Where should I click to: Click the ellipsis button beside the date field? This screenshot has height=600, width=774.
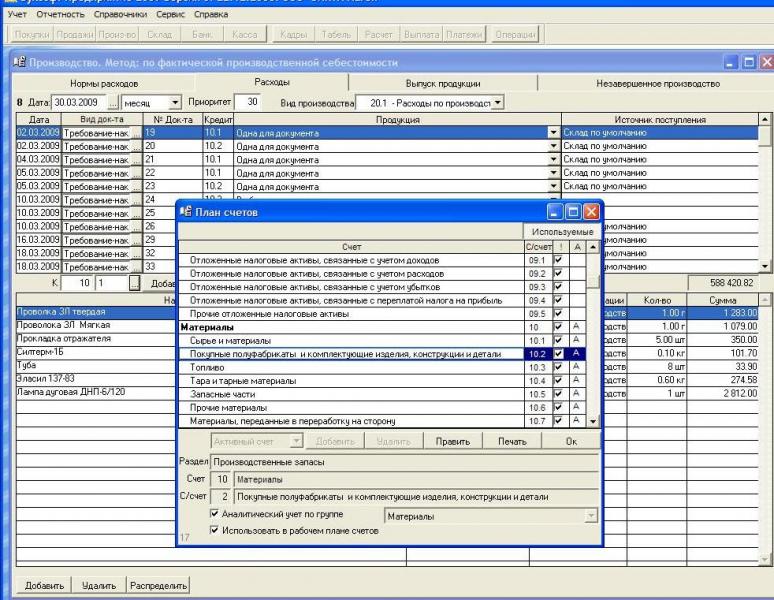[113, 102]
